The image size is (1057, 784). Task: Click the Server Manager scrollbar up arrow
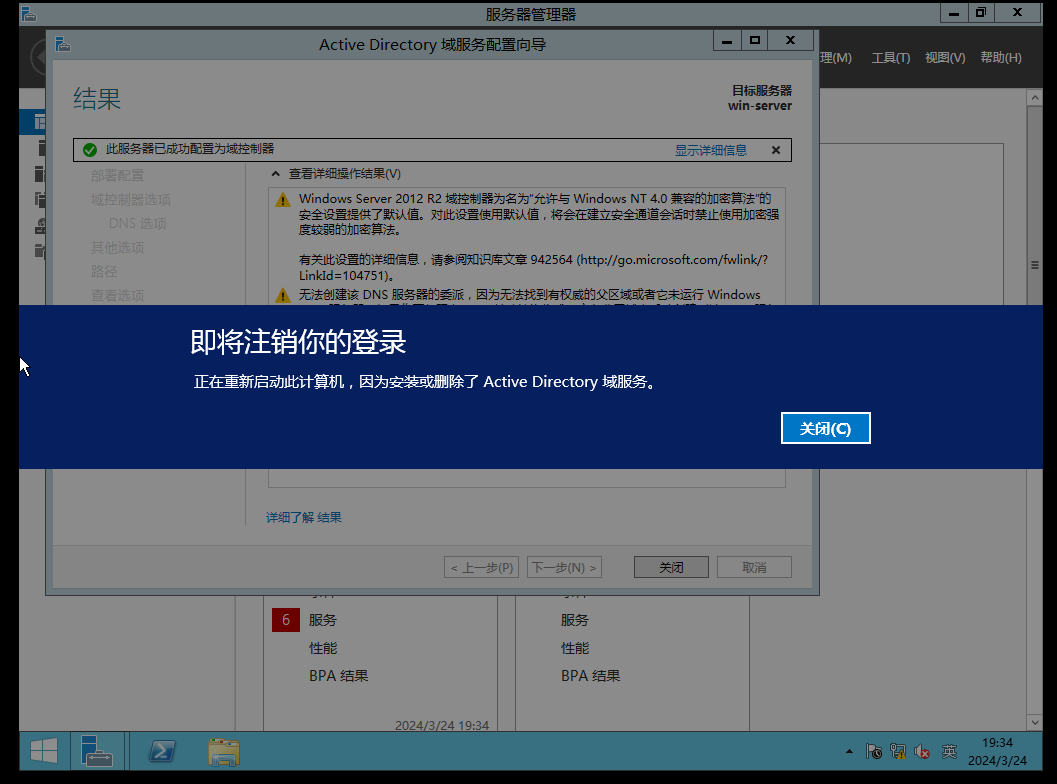tap(1034, 98)
